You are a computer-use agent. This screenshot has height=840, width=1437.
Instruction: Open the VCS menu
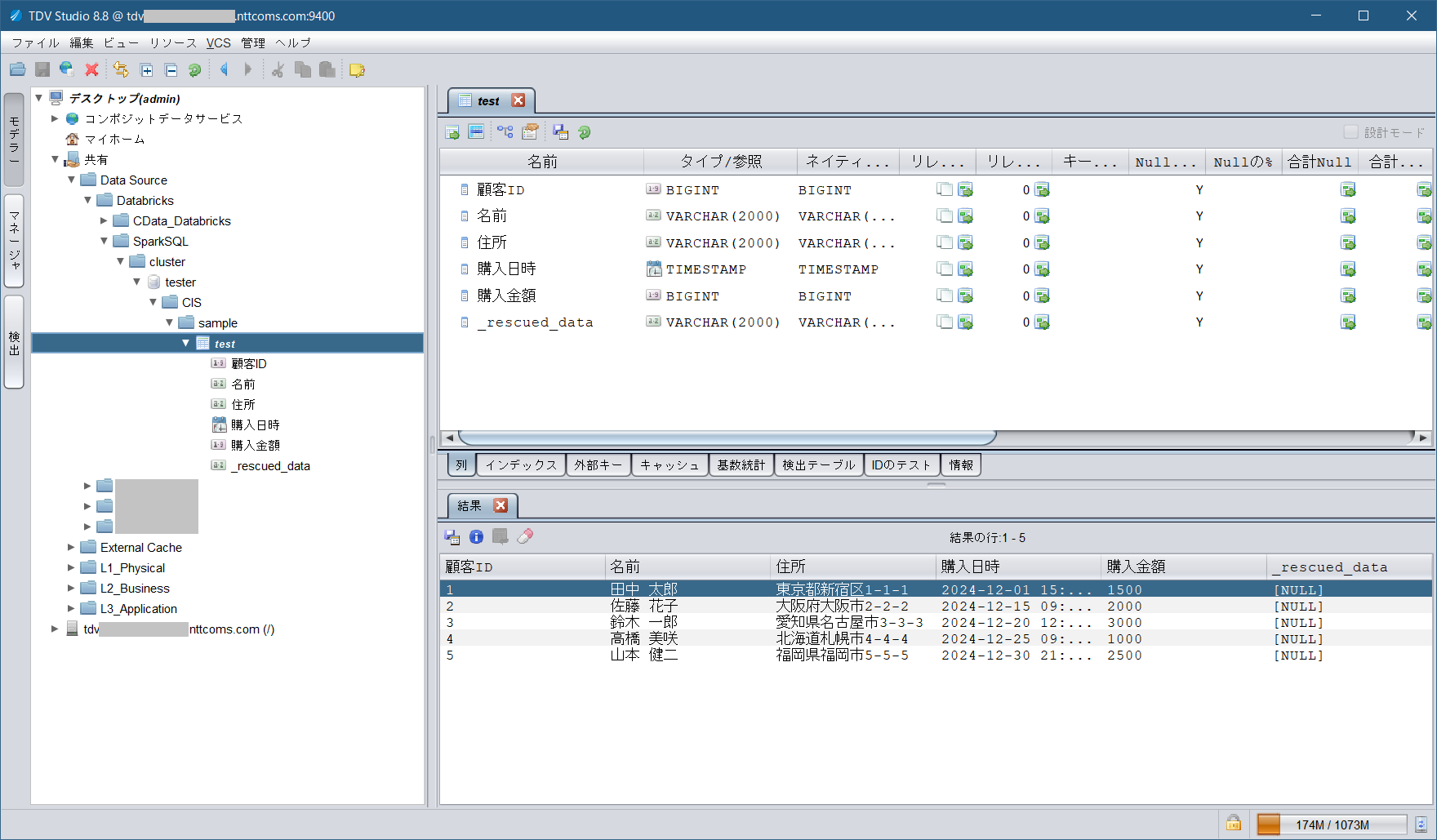point(218,43)
